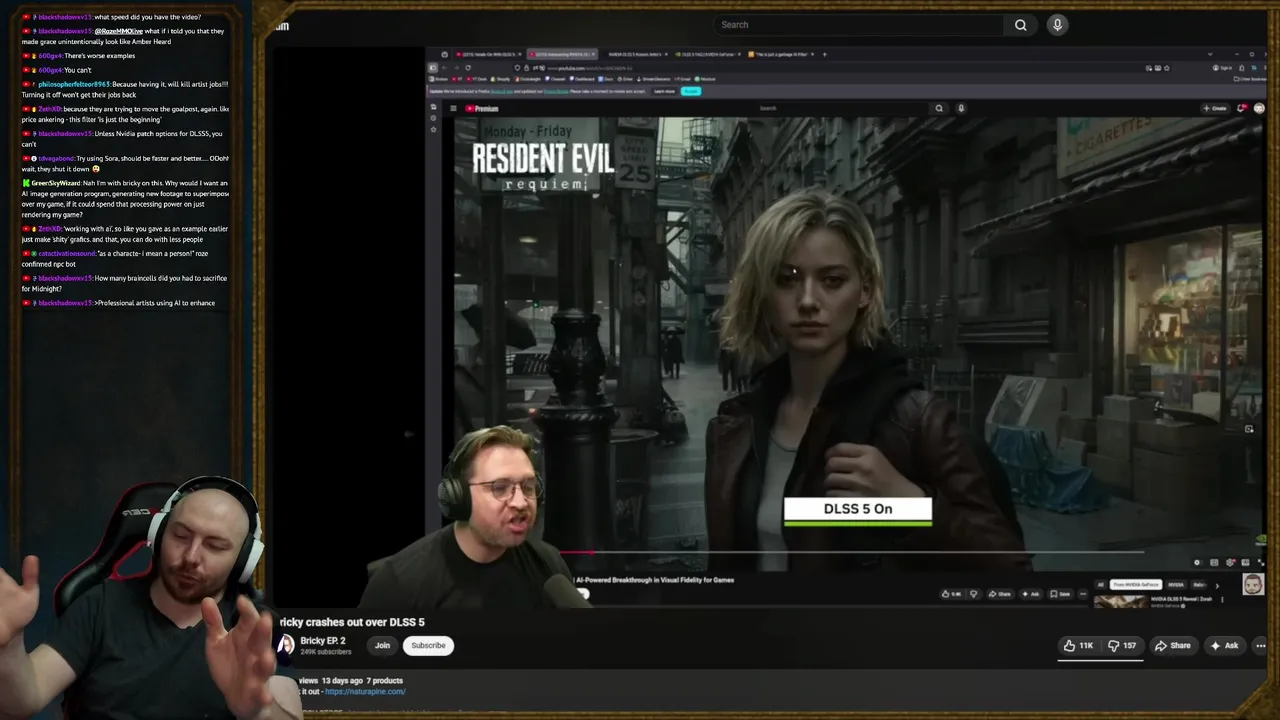Share the inner NVIDIA video

[x=1000, y=594]
